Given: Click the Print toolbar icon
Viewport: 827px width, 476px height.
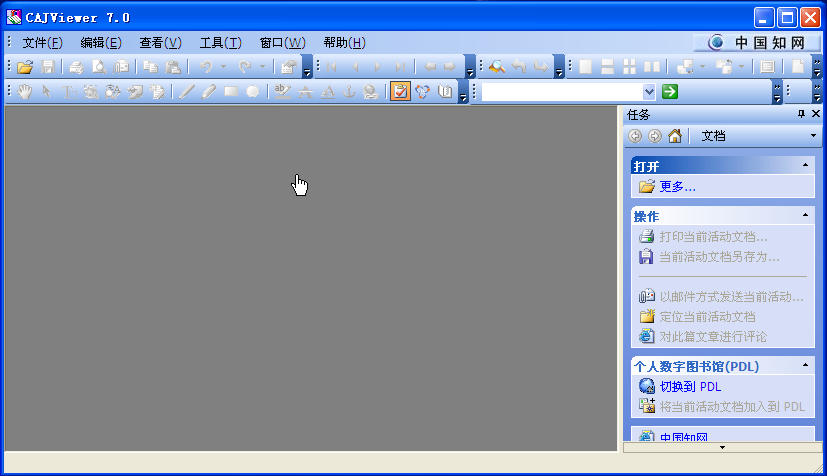Looking at the screenshot, I should (76, 67).
